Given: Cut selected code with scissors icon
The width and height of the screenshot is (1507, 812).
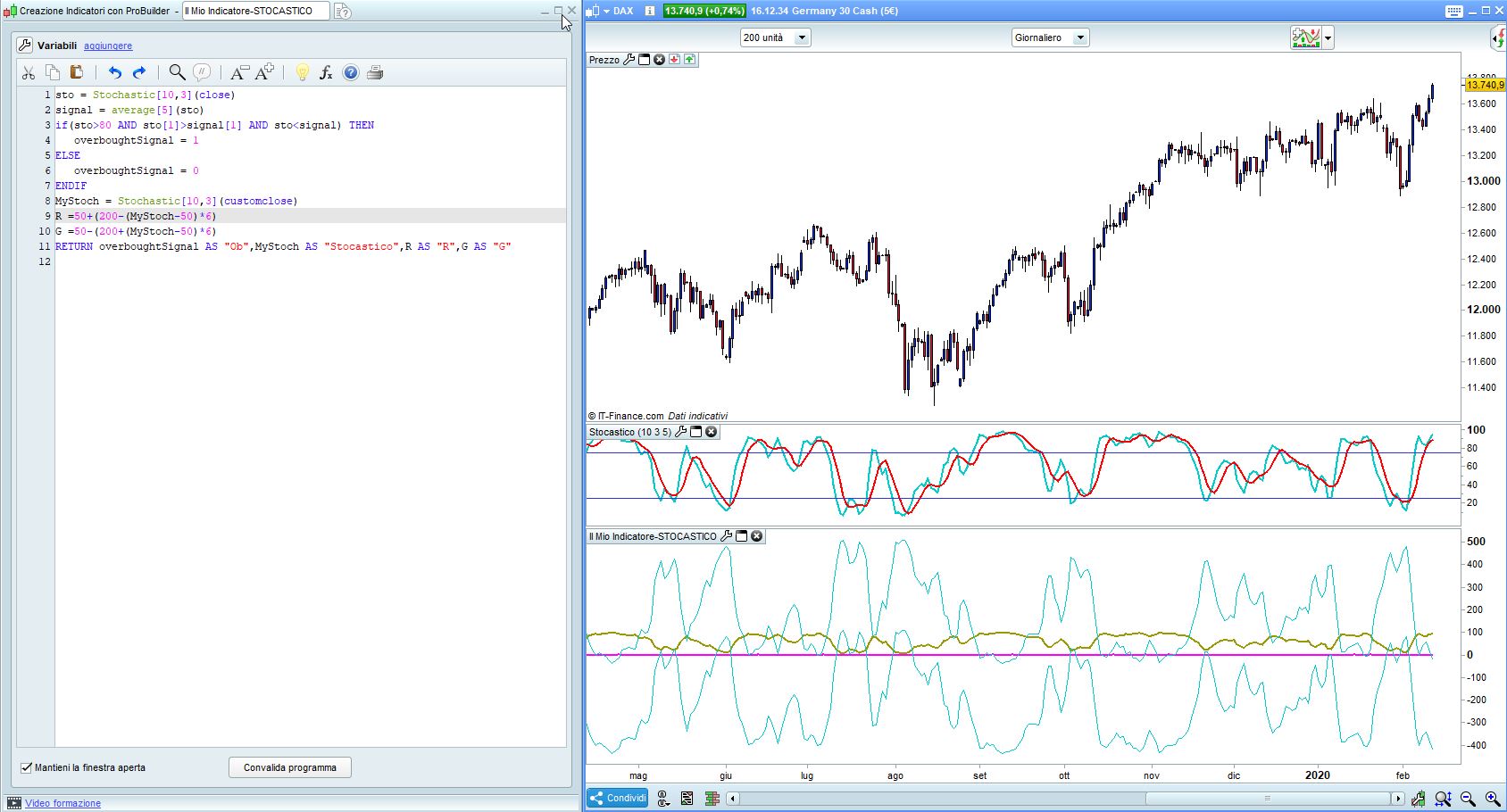Looking at the screenshot, I should pyautogui.click(x=29, y=73).
